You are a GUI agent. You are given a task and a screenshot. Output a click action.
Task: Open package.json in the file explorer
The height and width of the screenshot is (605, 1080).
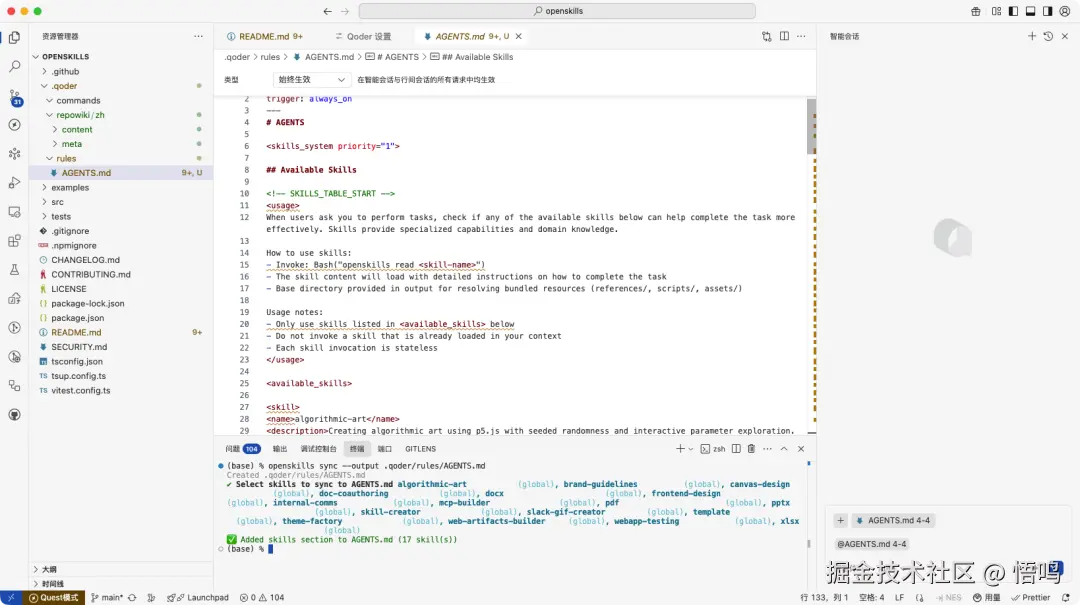point(77,318)
